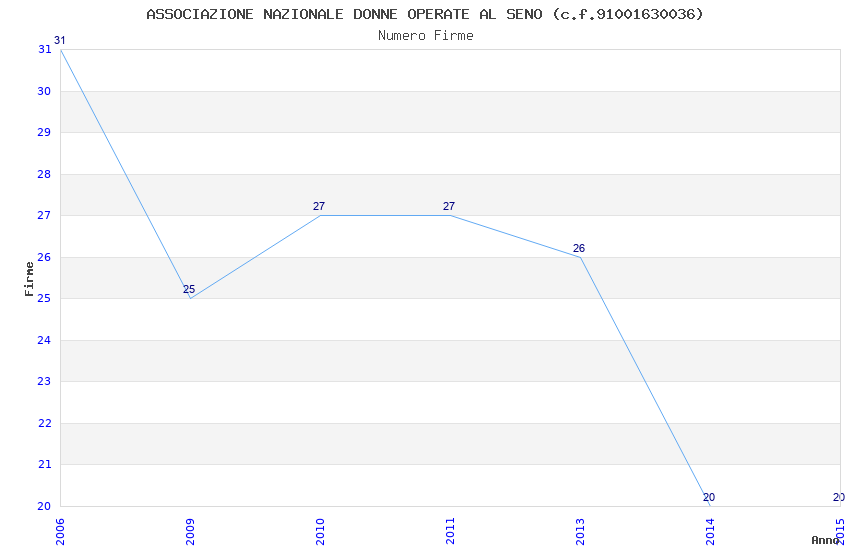Click y-axis tick value 22
Screen dimensions: 850x550
(x=44, y=423)
